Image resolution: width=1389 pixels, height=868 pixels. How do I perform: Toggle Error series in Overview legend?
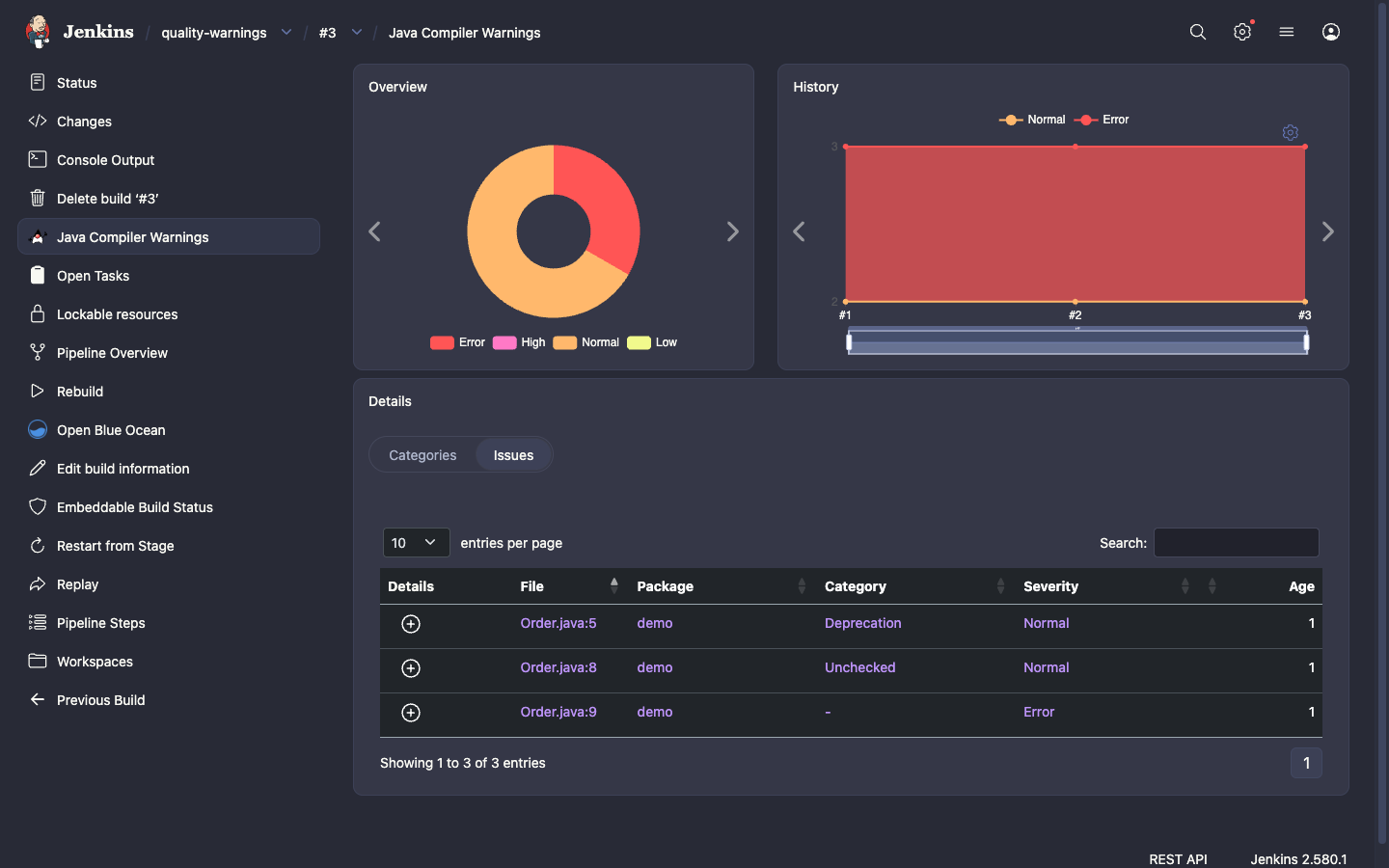tap(457, 342)
